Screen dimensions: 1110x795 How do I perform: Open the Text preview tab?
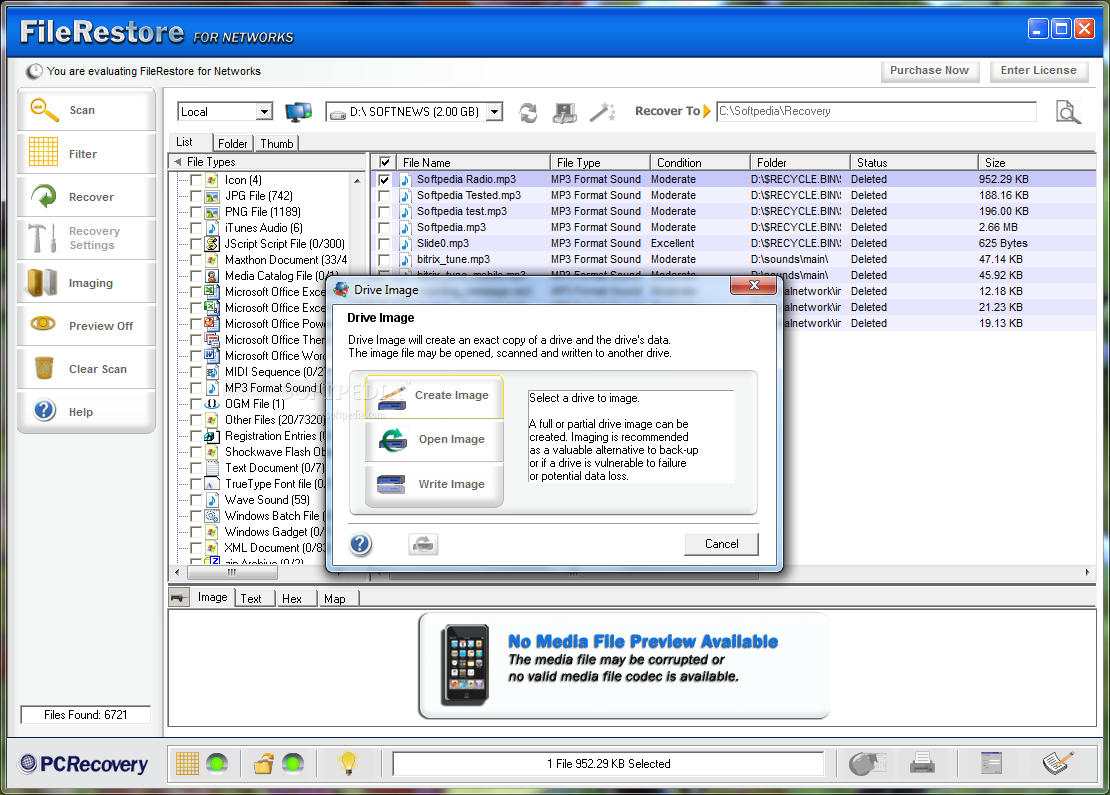[251, 599]
